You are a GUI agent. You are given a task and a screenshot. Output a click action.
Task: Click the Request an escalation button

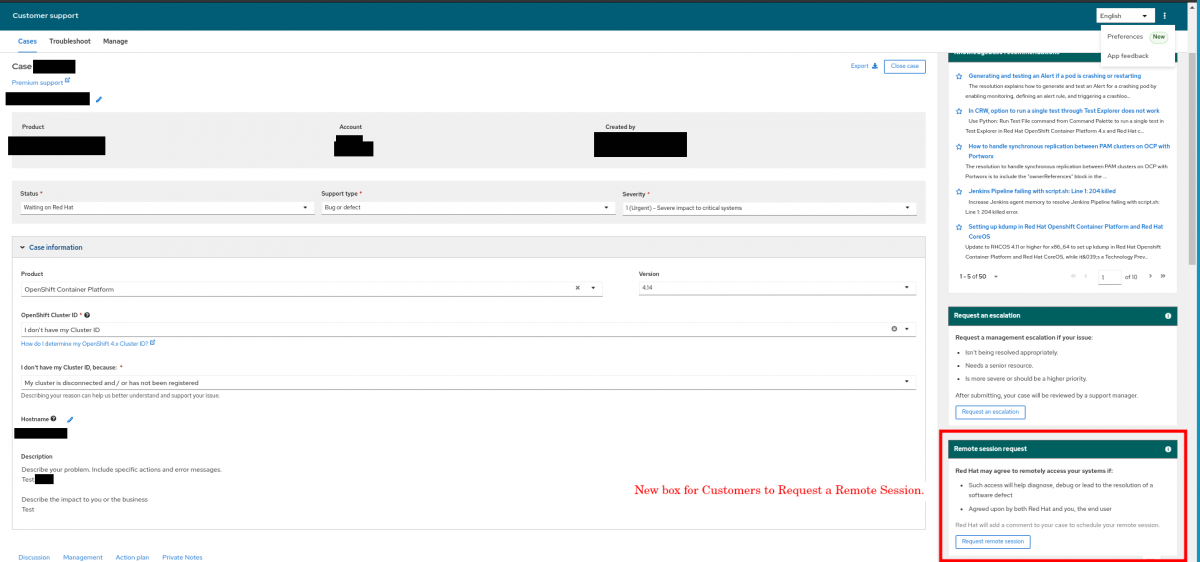(x=990, y=412)
